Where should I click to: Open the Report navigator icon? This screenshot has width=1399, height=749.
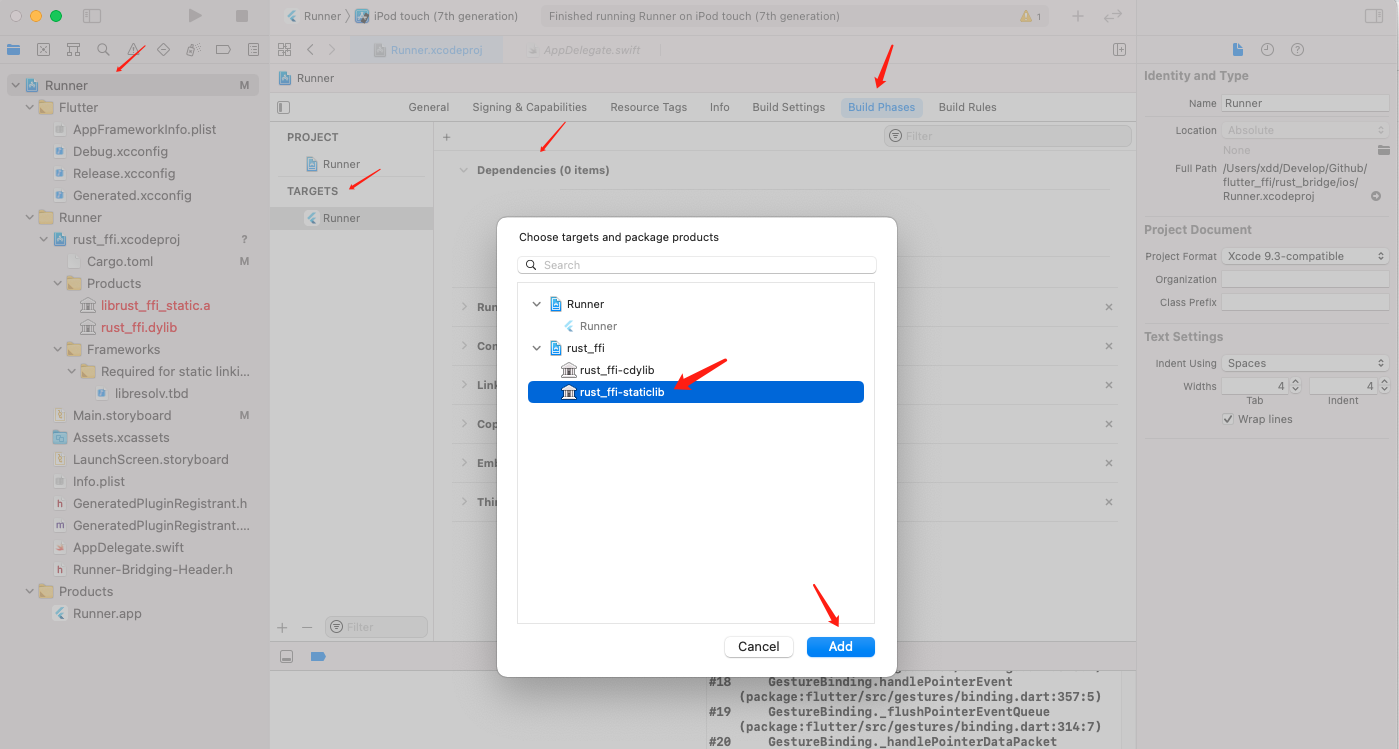click(x=254, y=49)
